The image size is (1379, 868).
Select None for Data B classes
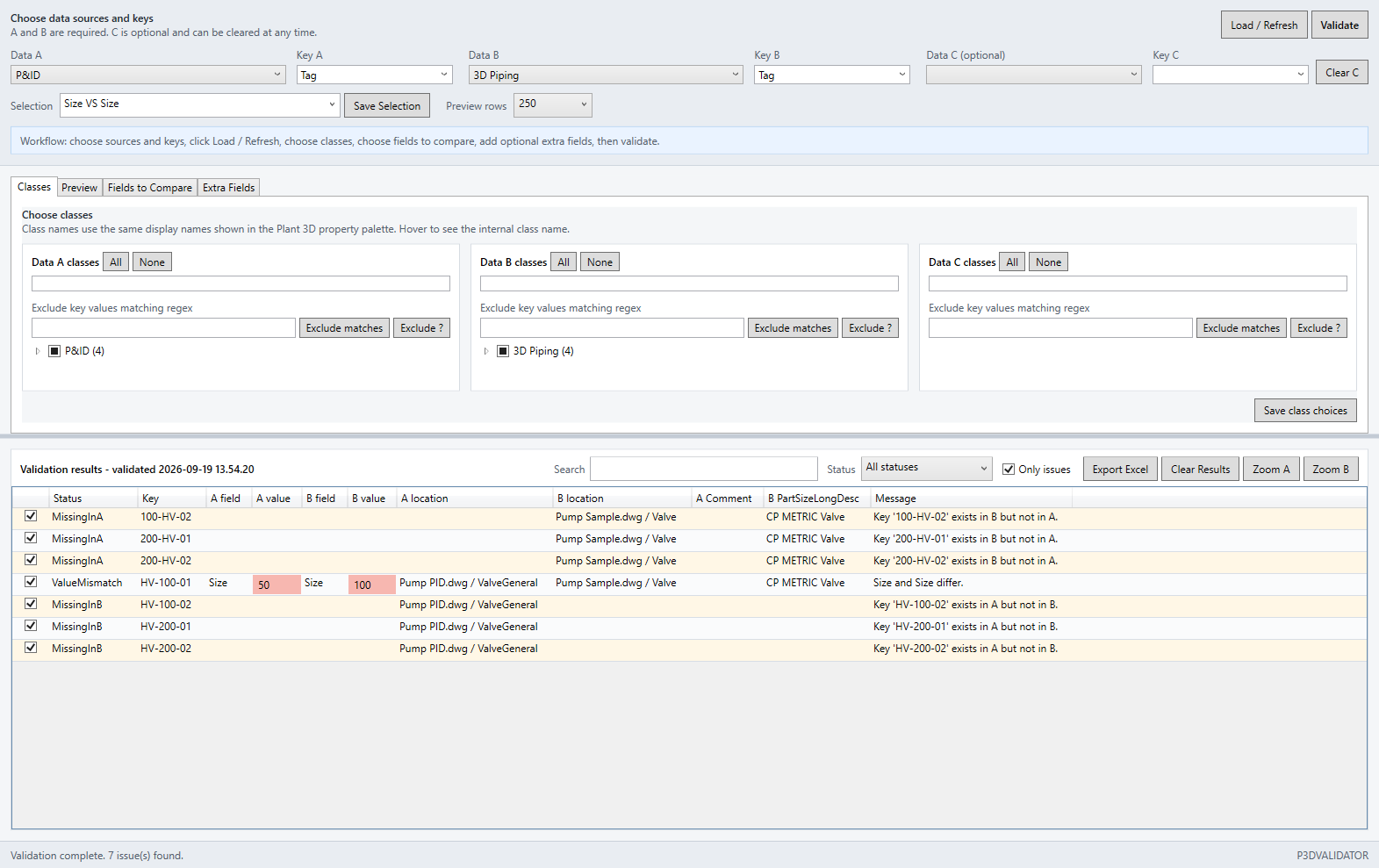pos(600,262)
